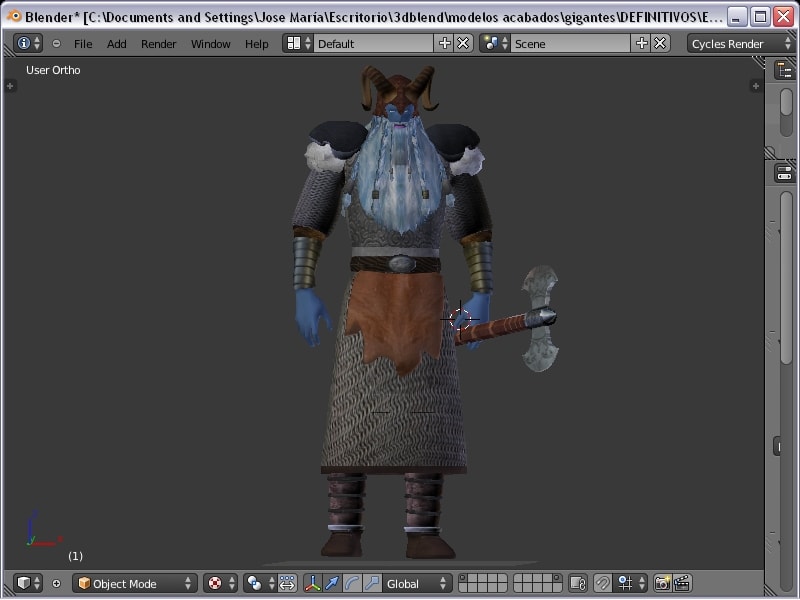Image resolution: width=800 pixels, height=600 pixels.
Task: Delete the current Scene with X button
Action: tap(660, 43)
